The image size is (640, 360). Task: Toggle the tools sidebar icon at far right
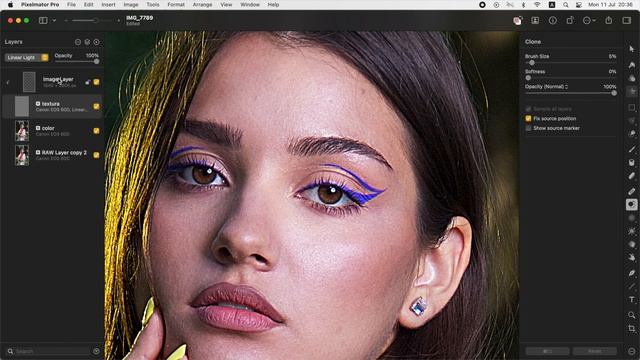tap(627, 20)
